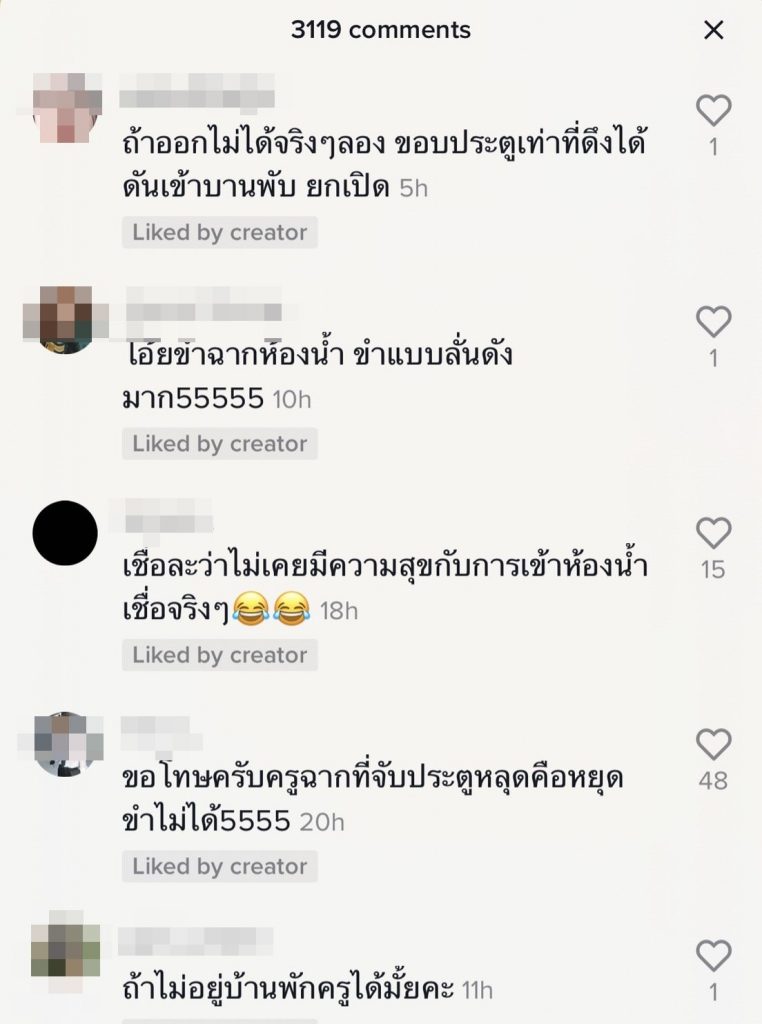Like the comment with 15 likes
Image resolution: width=762 pixels, height=1024 pixels.
pos(714,532)
